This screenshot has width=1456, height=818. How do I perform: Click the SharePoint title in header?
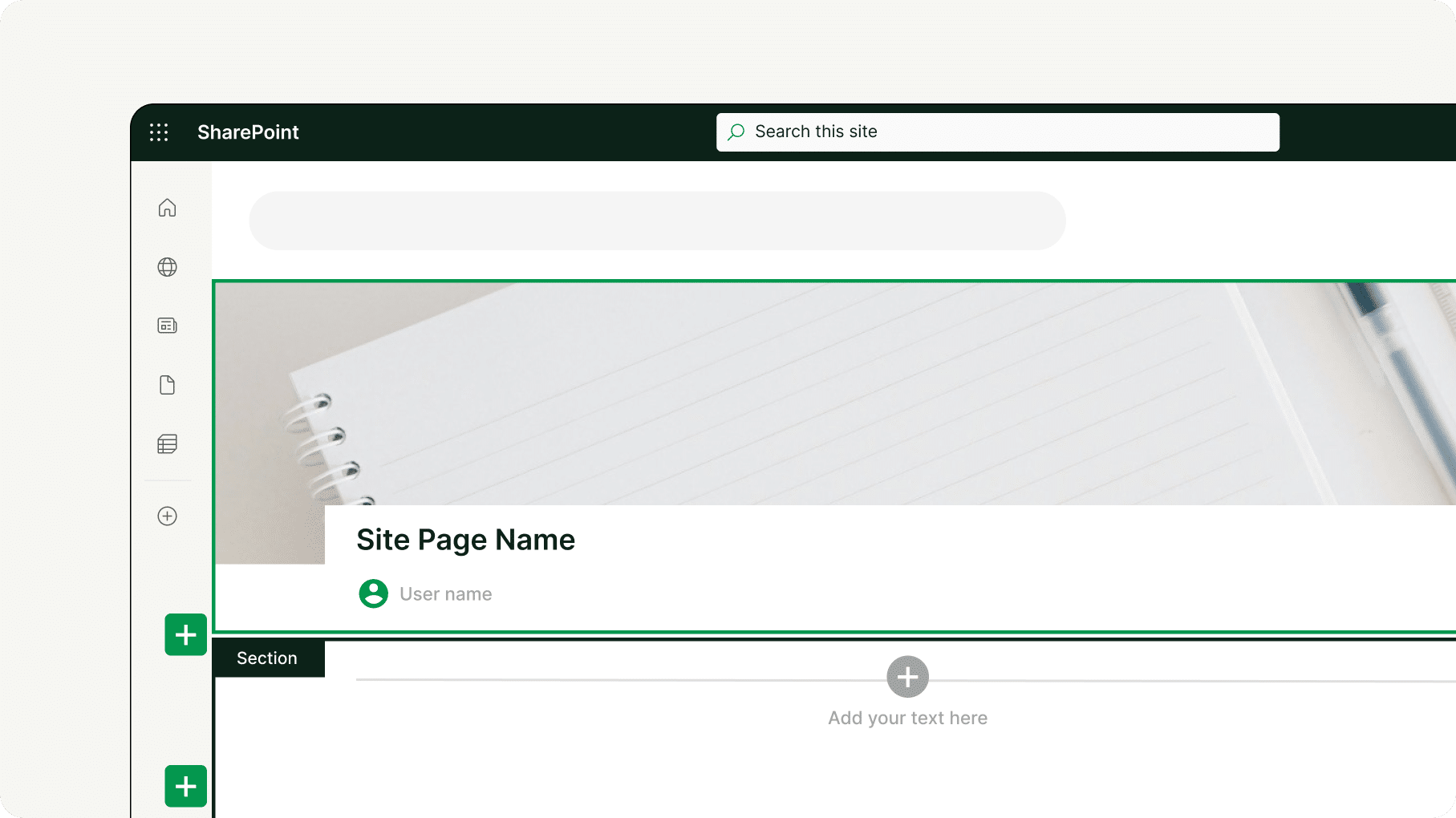(248, 132)
